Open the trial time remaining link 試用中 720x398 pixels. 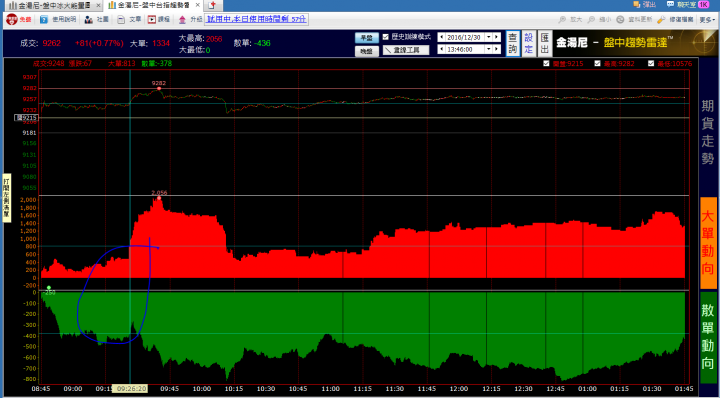click(x=256, y=19)
